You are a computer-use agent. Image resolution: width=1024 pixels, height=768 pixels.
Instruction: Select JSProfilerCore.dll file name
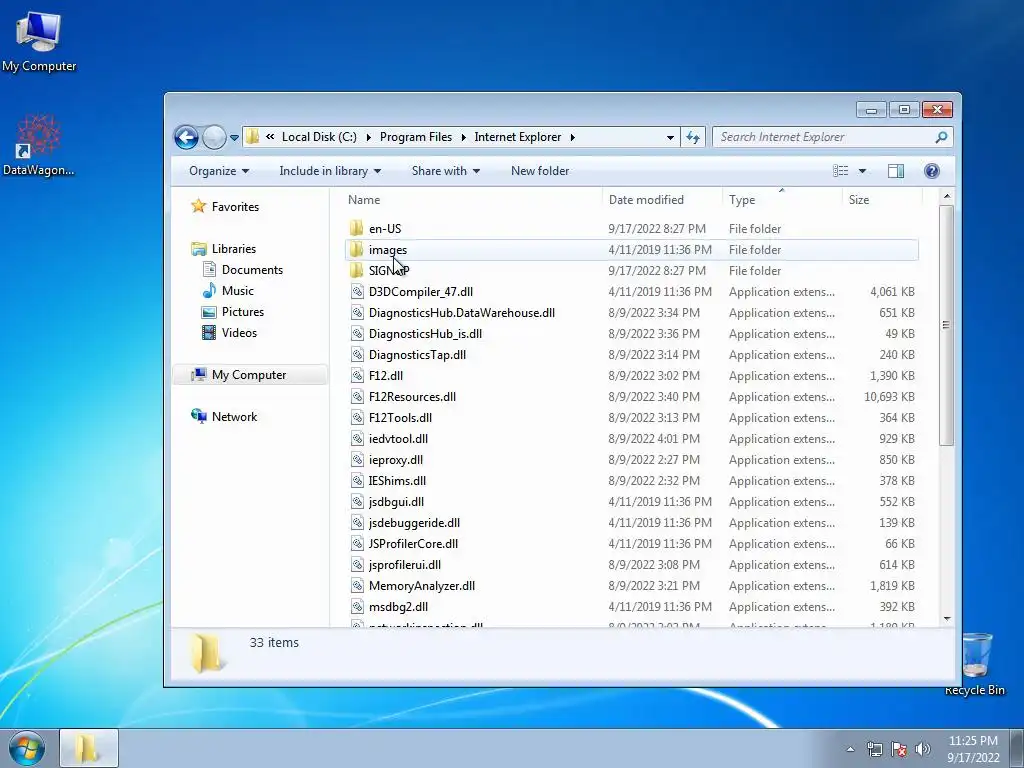click(x=413, y=543)
